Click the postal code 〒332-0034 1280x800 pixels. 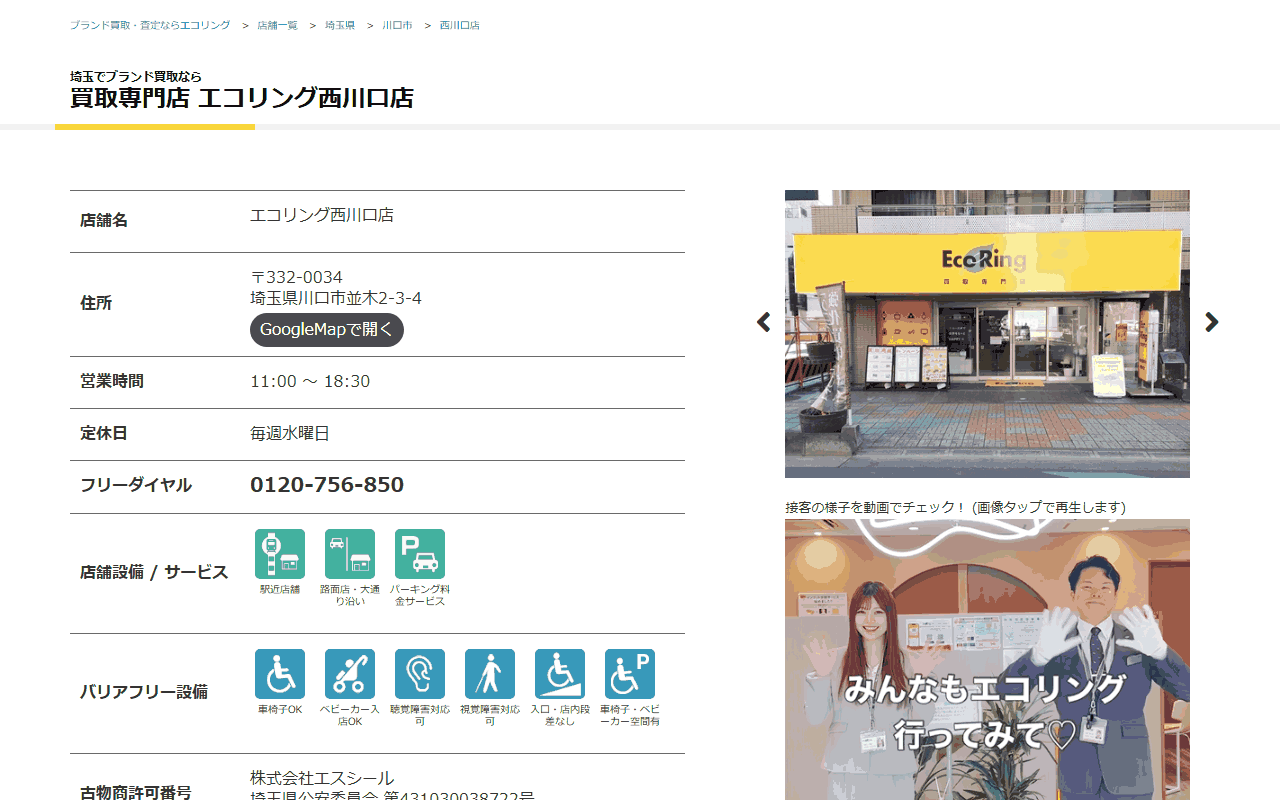point(296,277)
